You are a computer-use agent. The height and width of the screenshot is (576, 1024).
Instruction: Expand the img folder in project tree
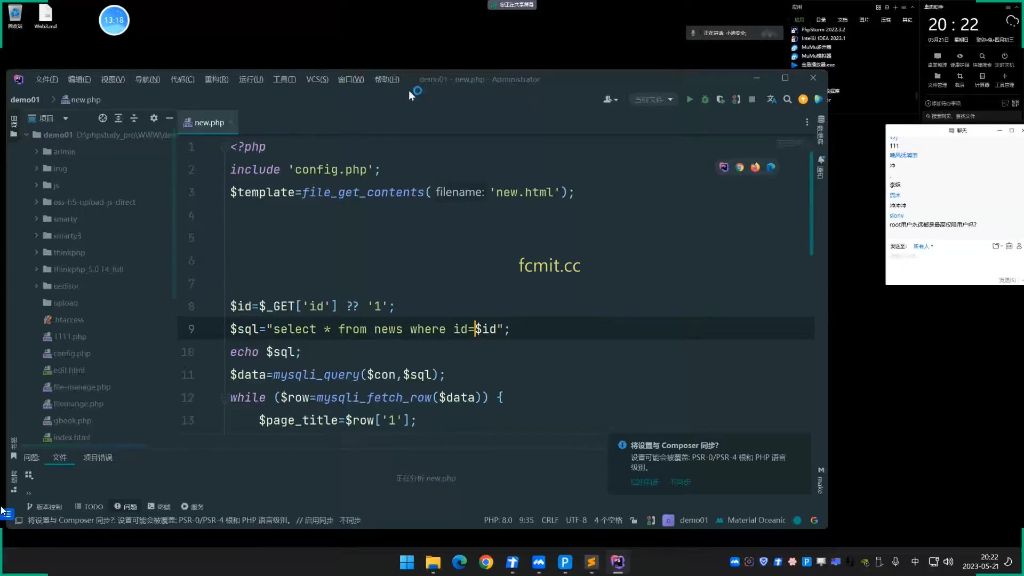coord(37,168)
